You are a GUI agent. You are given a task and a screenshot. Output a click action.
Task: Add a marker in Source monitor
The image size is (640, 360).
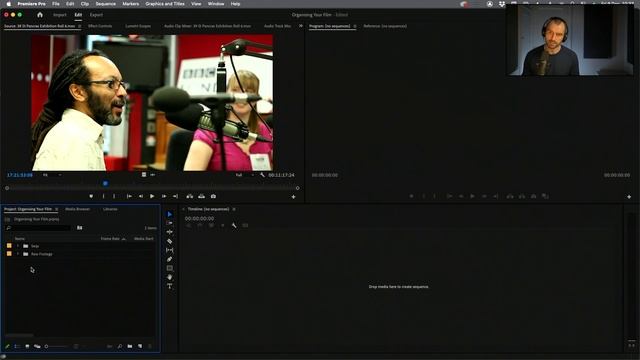(91, 196)
